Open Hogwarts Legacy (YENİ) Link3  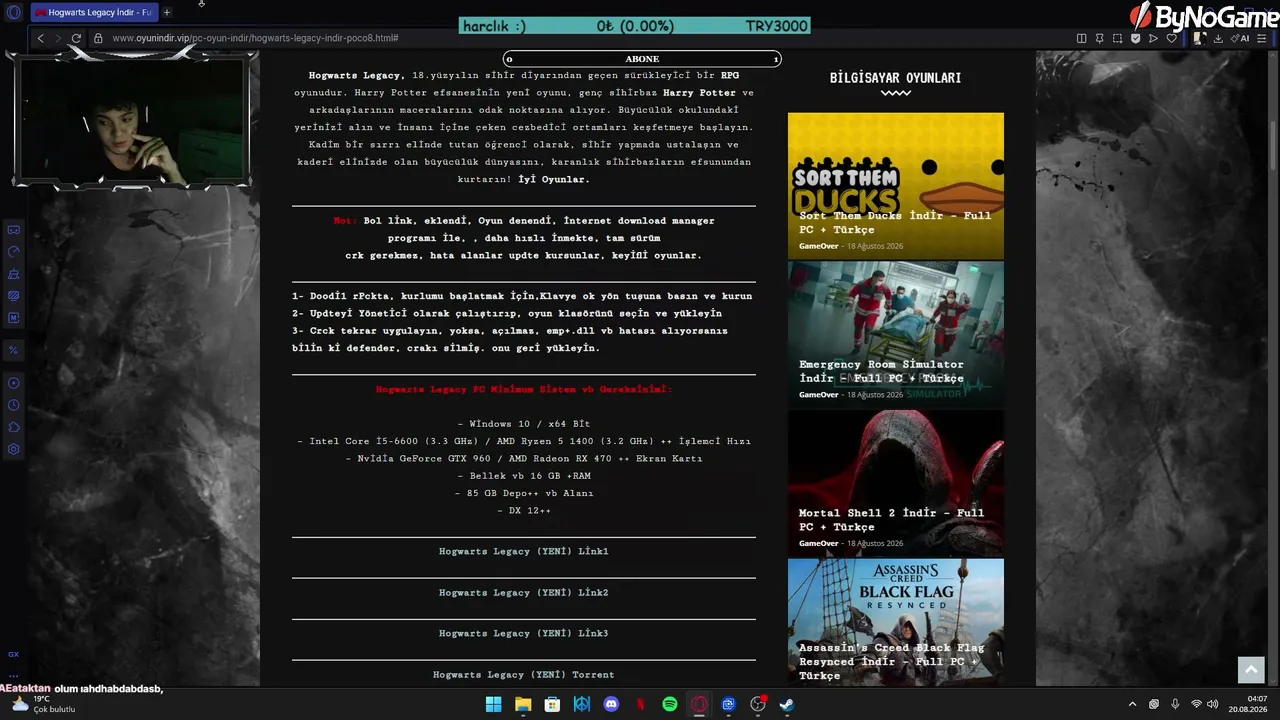coord(524,633)
